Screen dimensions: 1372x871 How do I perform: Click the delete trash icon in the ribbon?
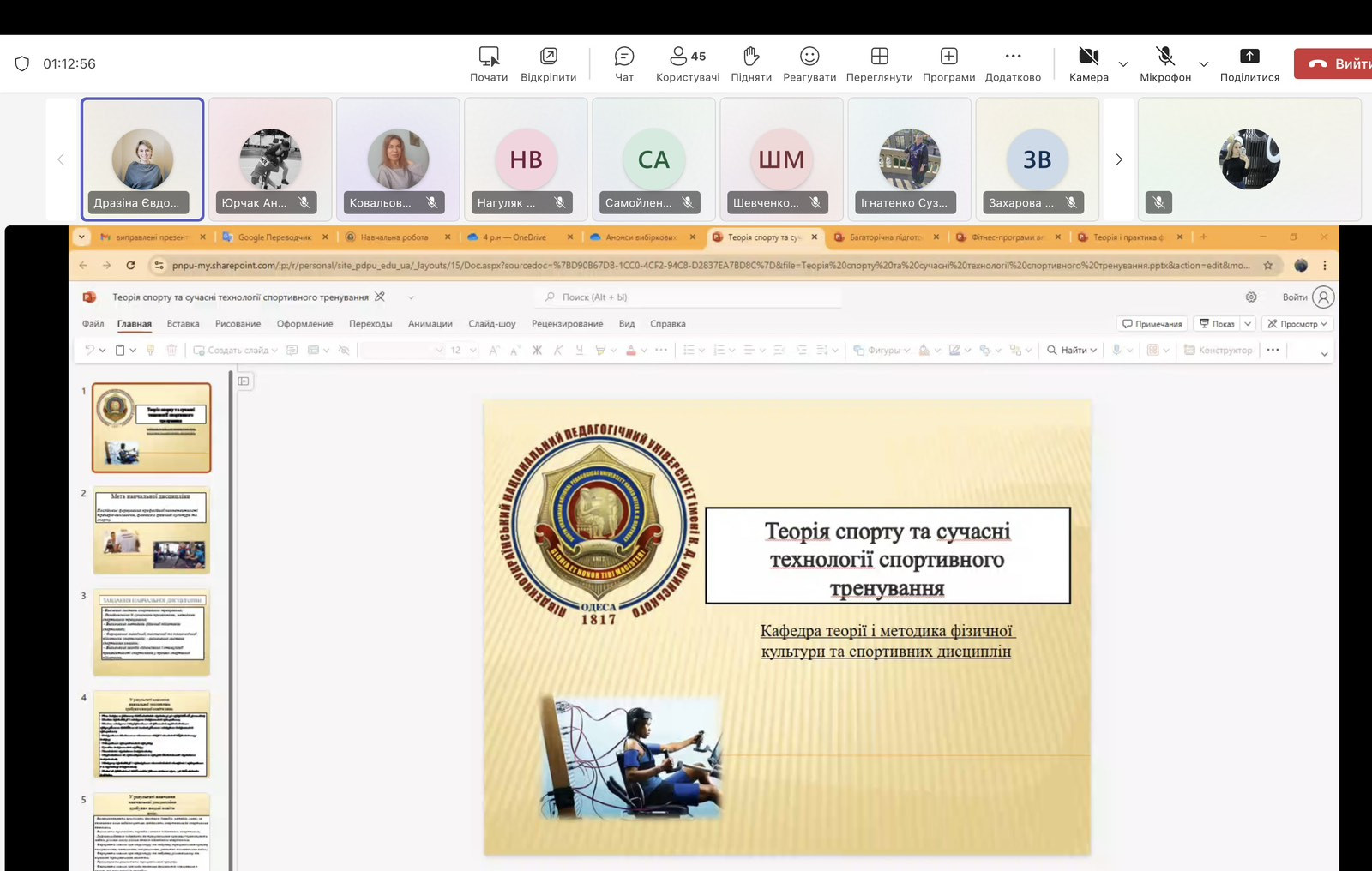[x=171, y=350]
